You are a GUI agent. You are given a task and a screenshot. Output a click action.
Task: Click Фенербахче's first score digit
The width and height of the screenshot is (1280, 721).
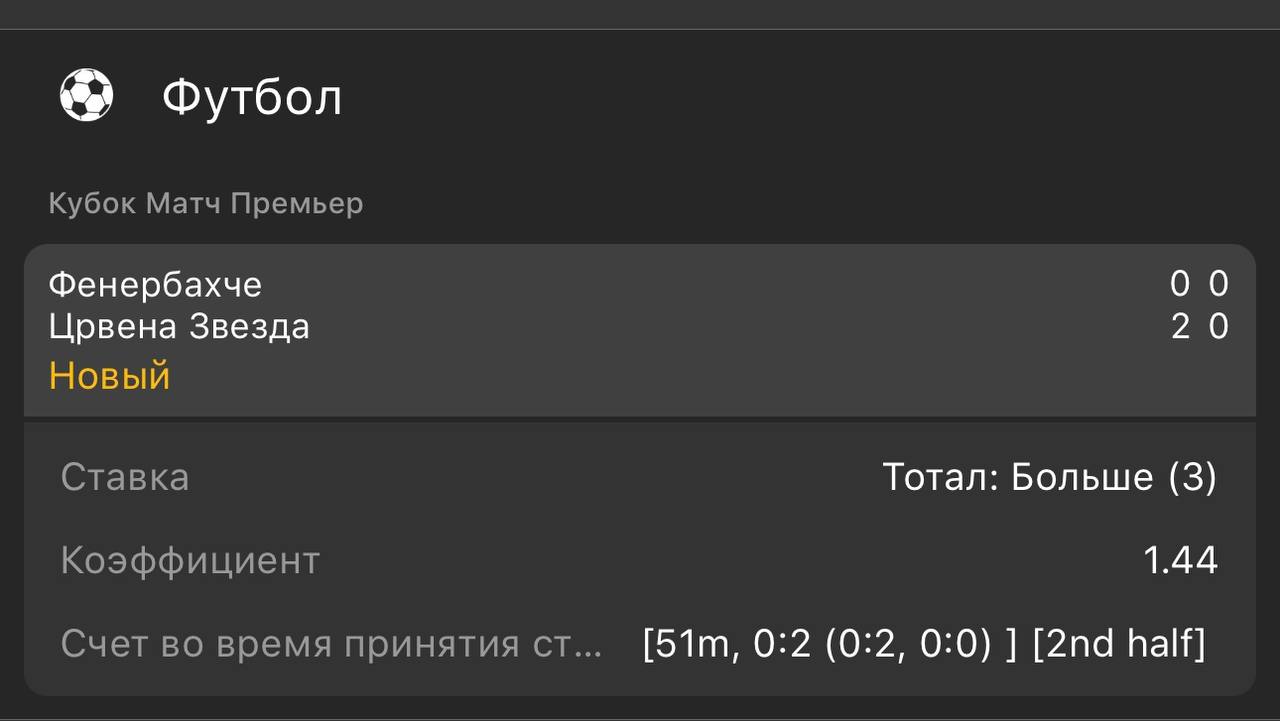[x=1180, y=285]
